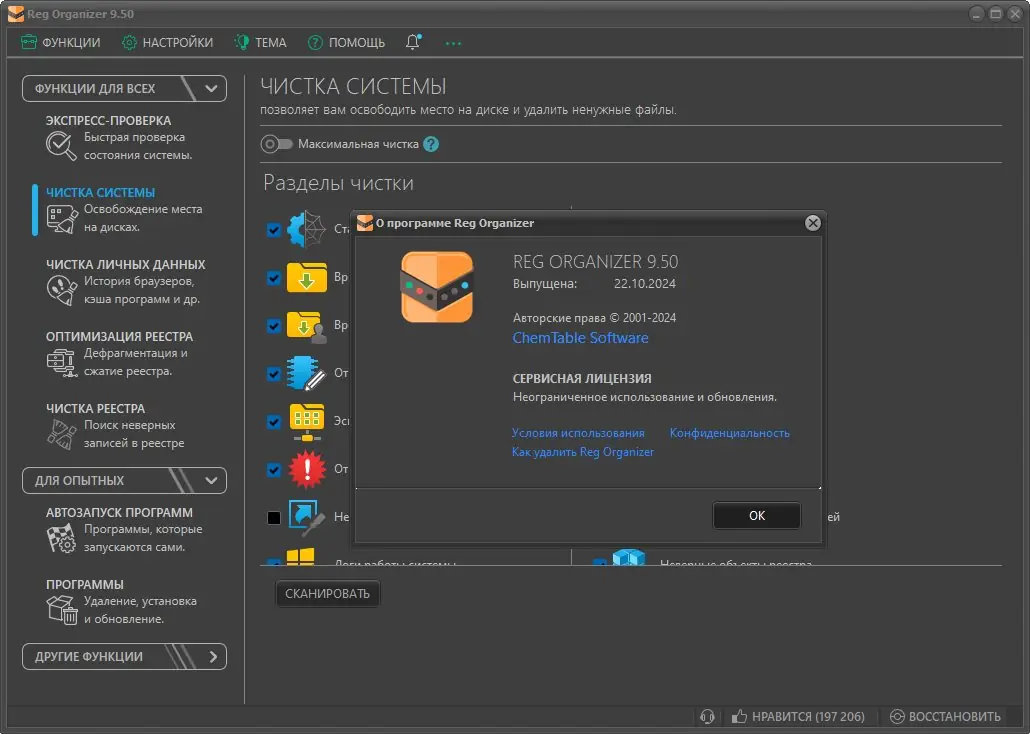This screenshot has height=734, width=1030.
Task: Click blue shortcut with screwdriver icon
Action: point(307,516)
